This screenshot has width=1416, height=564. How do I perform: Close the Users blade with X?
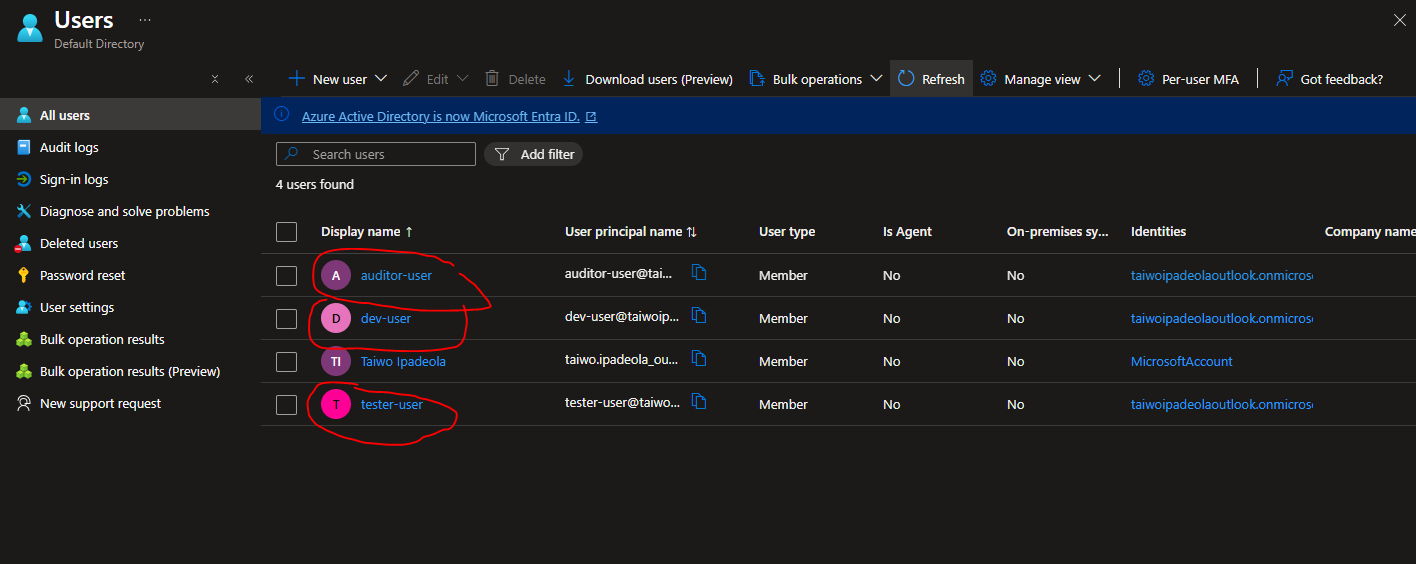tap(1399, 20)
